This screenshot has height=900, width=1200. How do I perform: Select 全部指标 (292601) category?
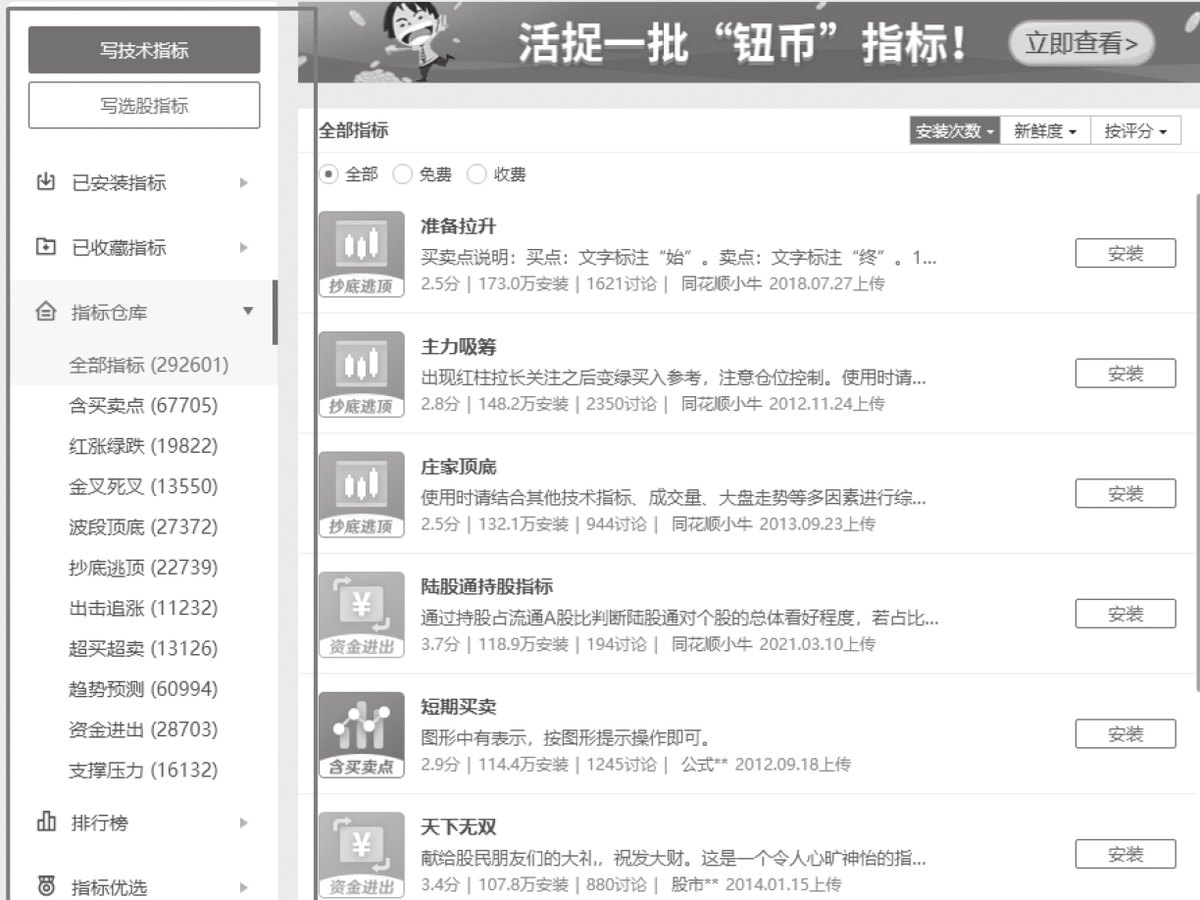click(x=149, y=365)
